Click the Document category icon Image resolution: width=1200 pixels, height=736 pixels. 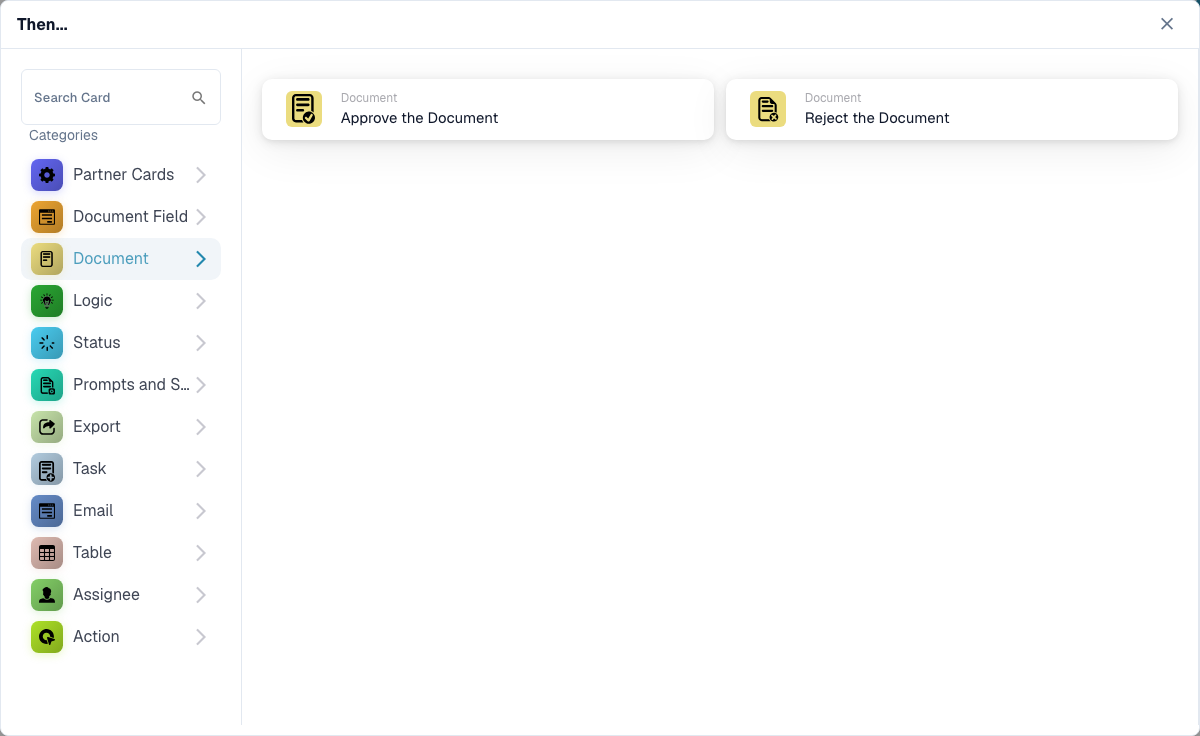click(47, 259)
